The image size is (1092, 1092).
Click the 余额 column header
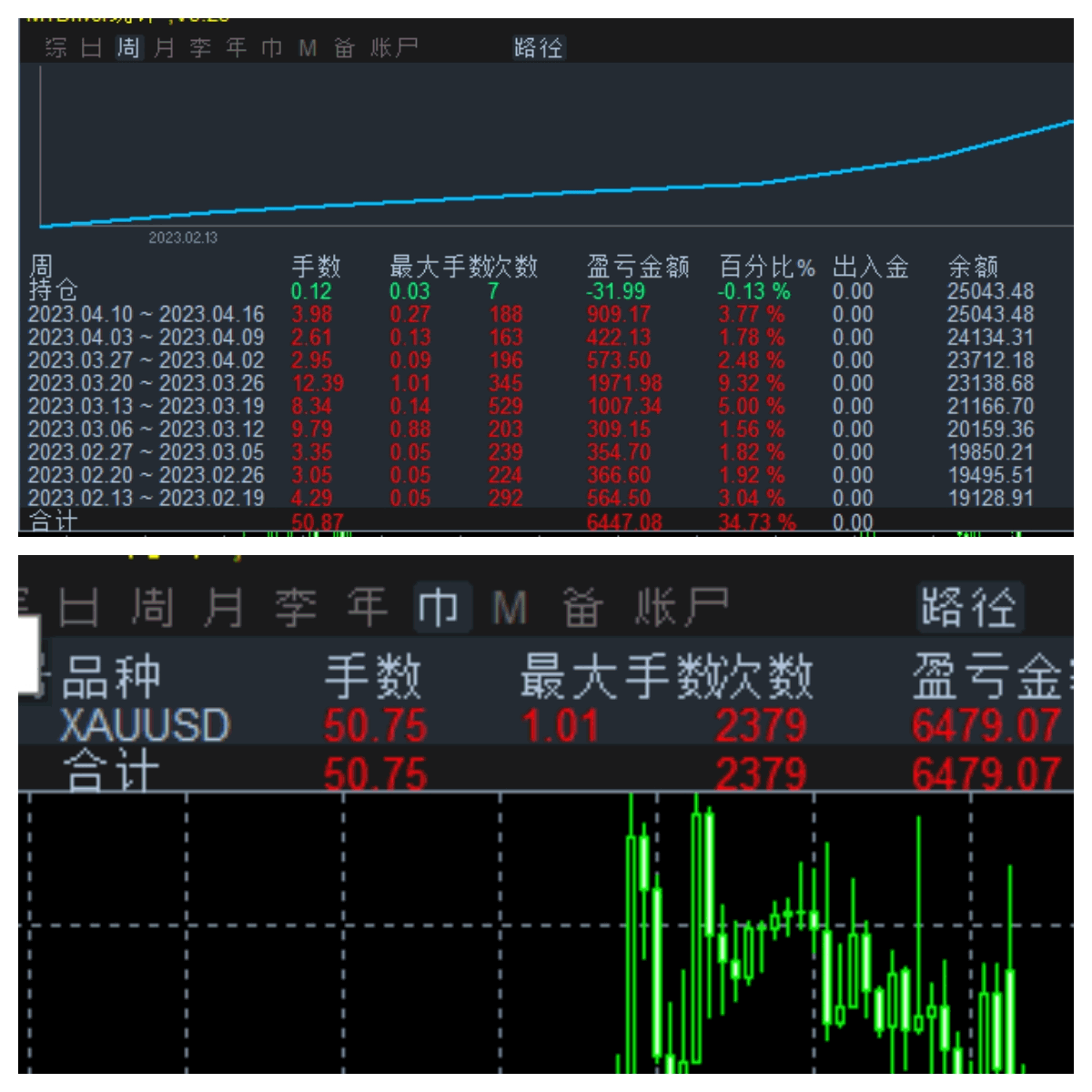click(973, 267)
